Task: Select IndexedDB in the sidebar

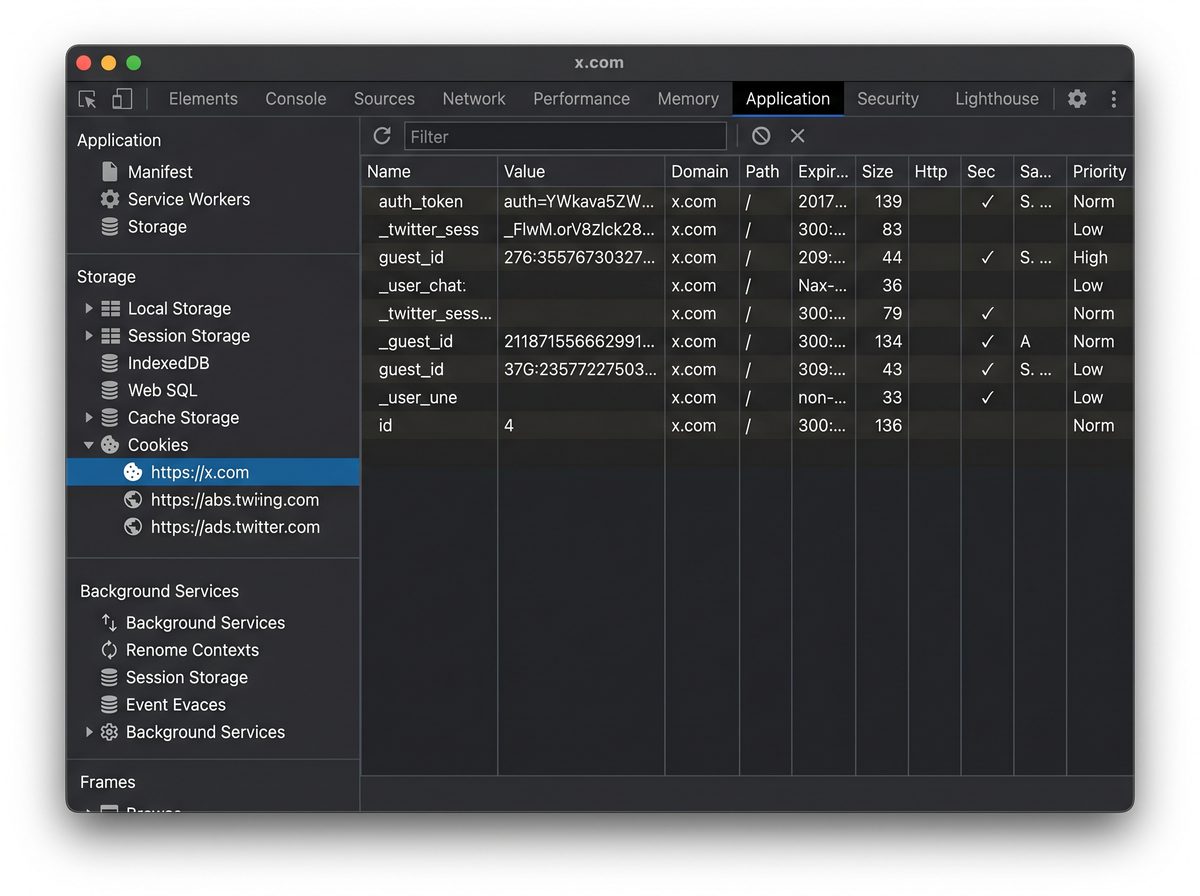Action: (169, 363)
